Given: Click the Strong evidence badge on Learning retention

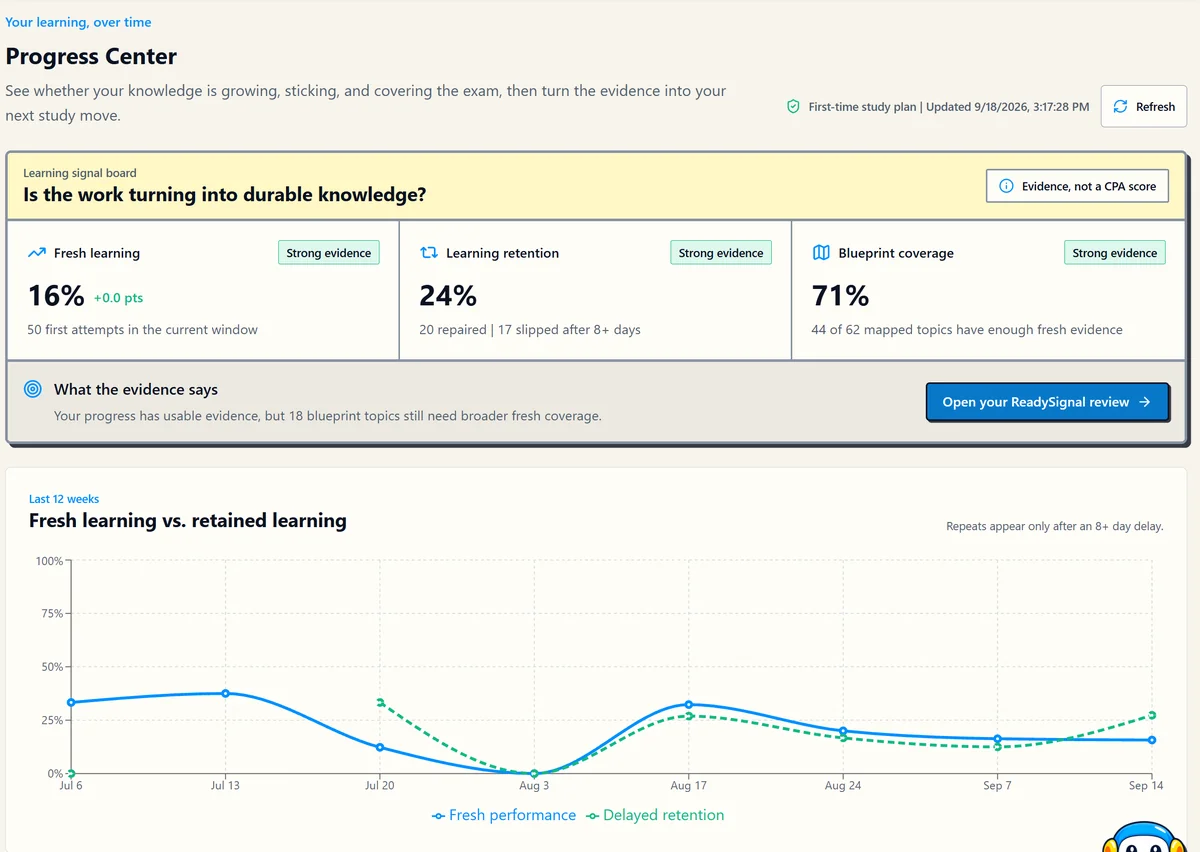Looking at the screenshot, I should [721, 253].
